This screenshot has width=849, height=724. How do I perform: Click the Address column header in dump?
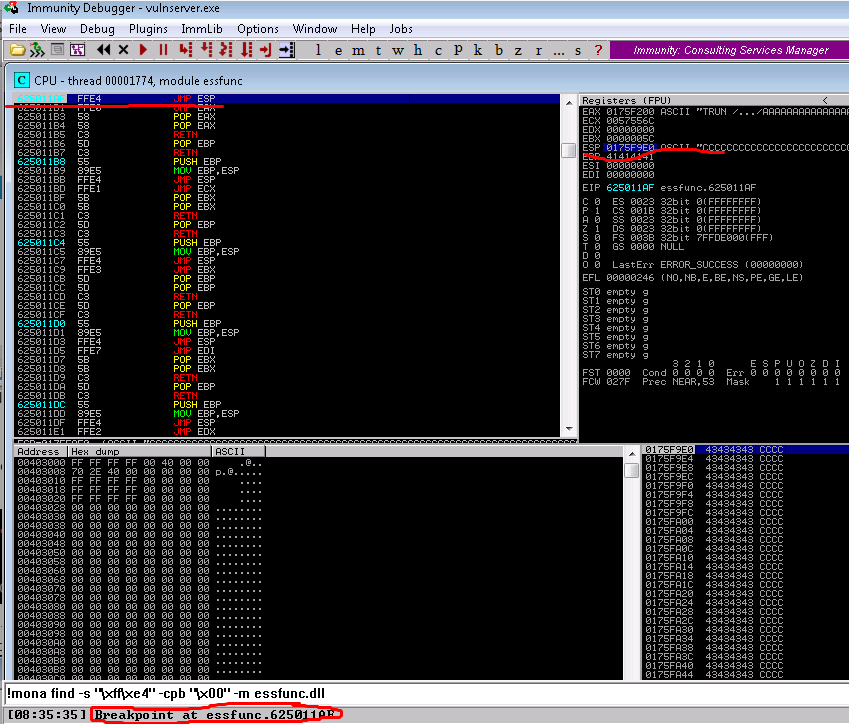tap(41, 452)
